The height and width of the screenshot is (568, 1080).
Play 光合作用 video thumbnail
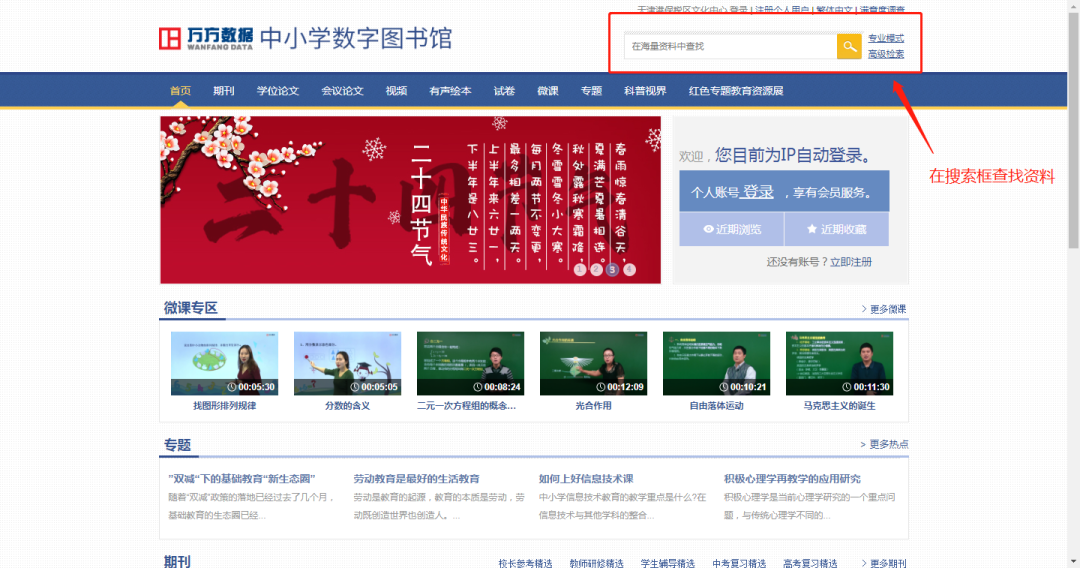(x=593, y=364)
